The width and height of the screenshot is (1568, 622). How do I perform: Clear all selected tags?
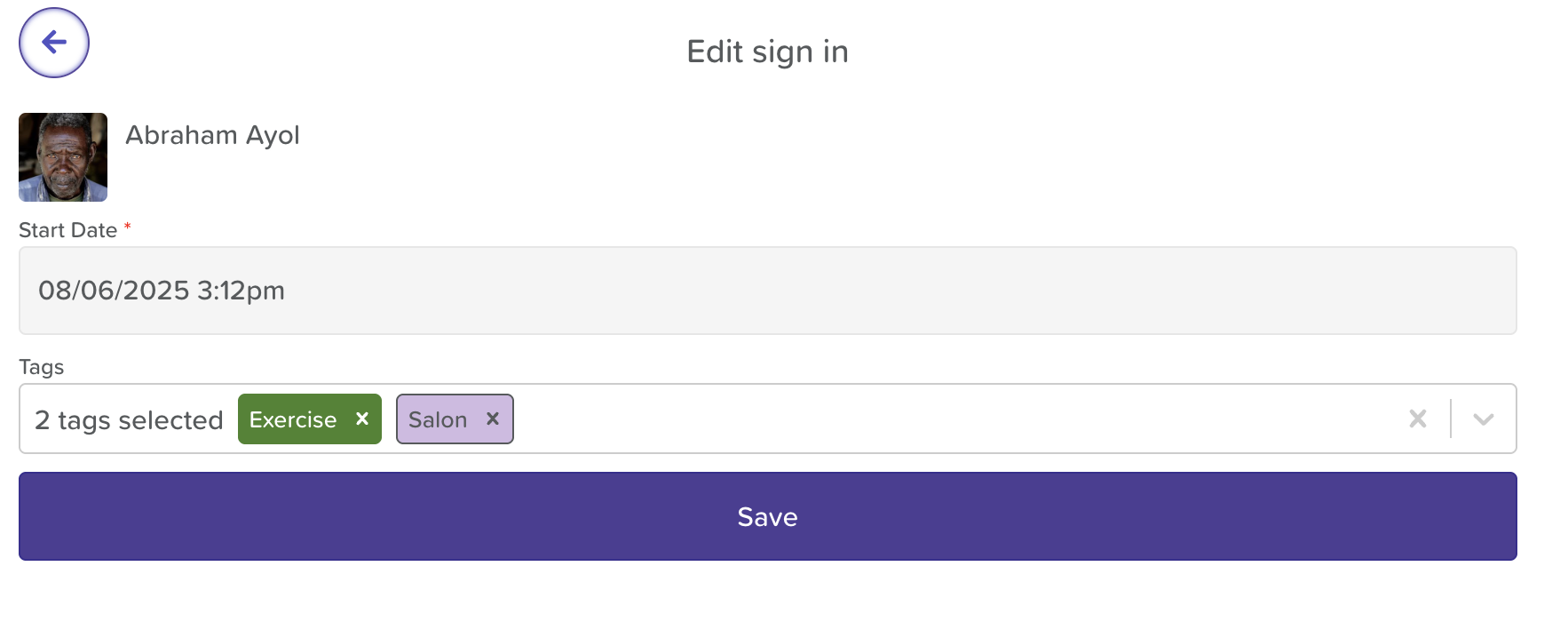pos(1417,419)
